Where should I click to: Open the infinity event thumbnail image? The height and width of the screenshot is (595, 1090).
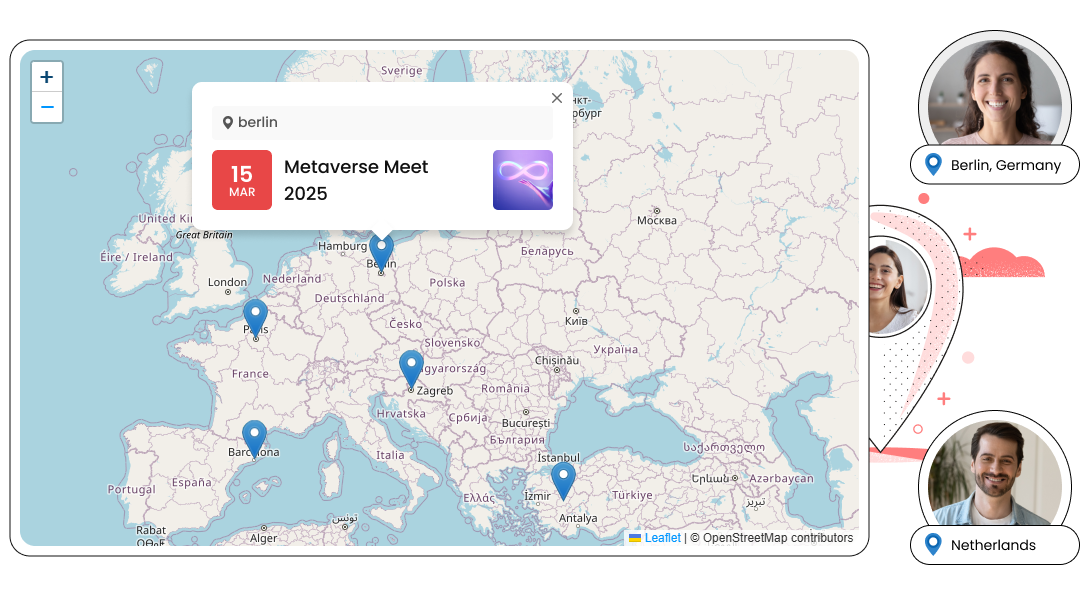522,180
